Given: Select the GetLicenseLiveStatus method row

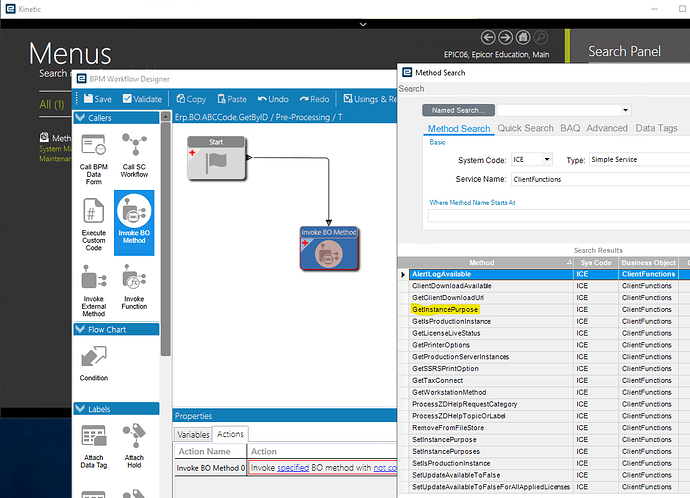Looking at the screenshot, I should pyautogui.click(x=544, y=333).
